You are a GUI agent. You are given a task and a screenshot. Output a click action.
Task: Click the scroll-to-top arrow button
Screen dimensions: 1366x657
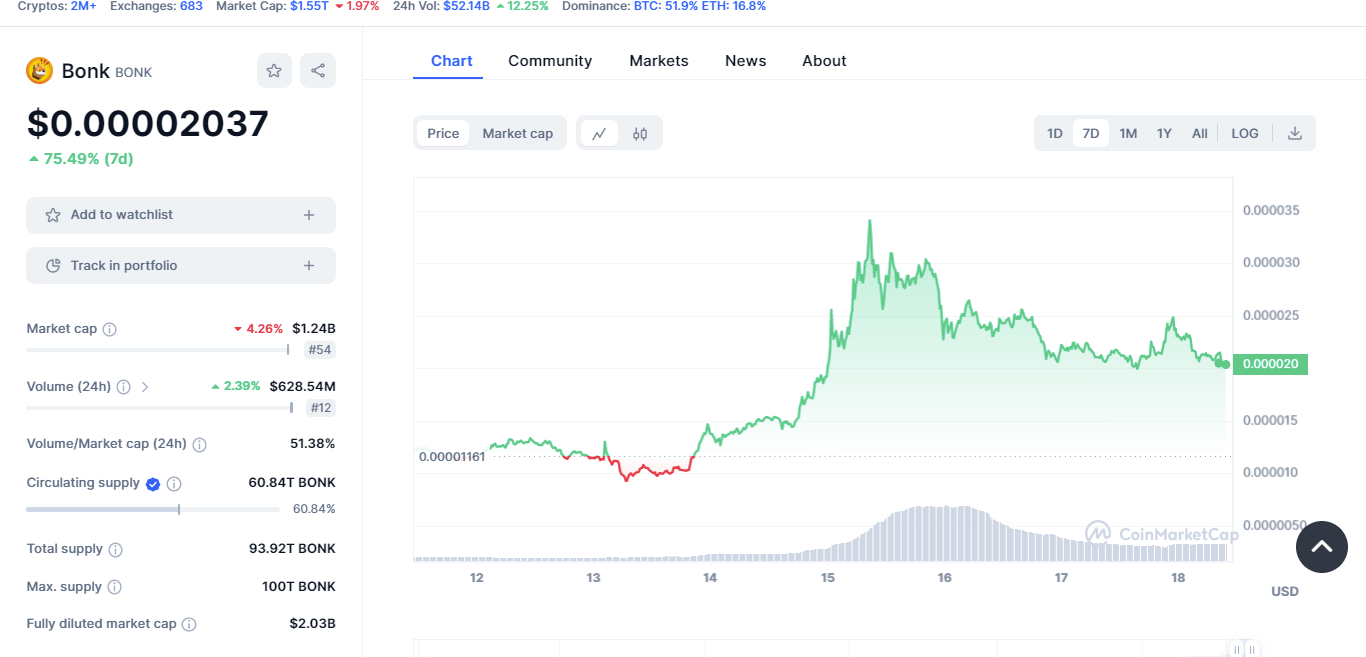(x=1322, y=547)
